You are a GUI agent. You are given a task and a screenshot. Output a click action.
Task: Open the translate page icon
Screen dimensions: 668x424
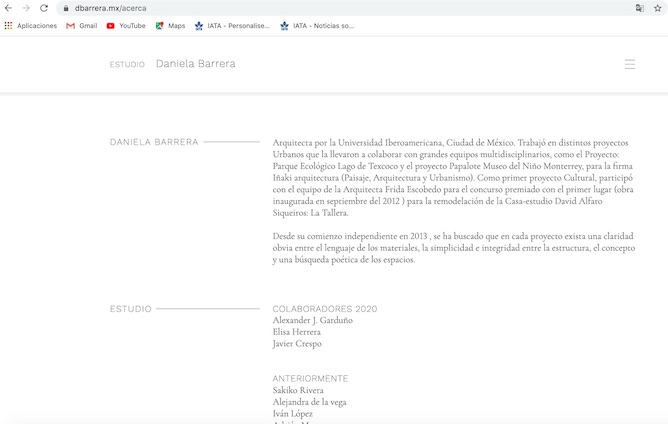click(x=639, y=8)
